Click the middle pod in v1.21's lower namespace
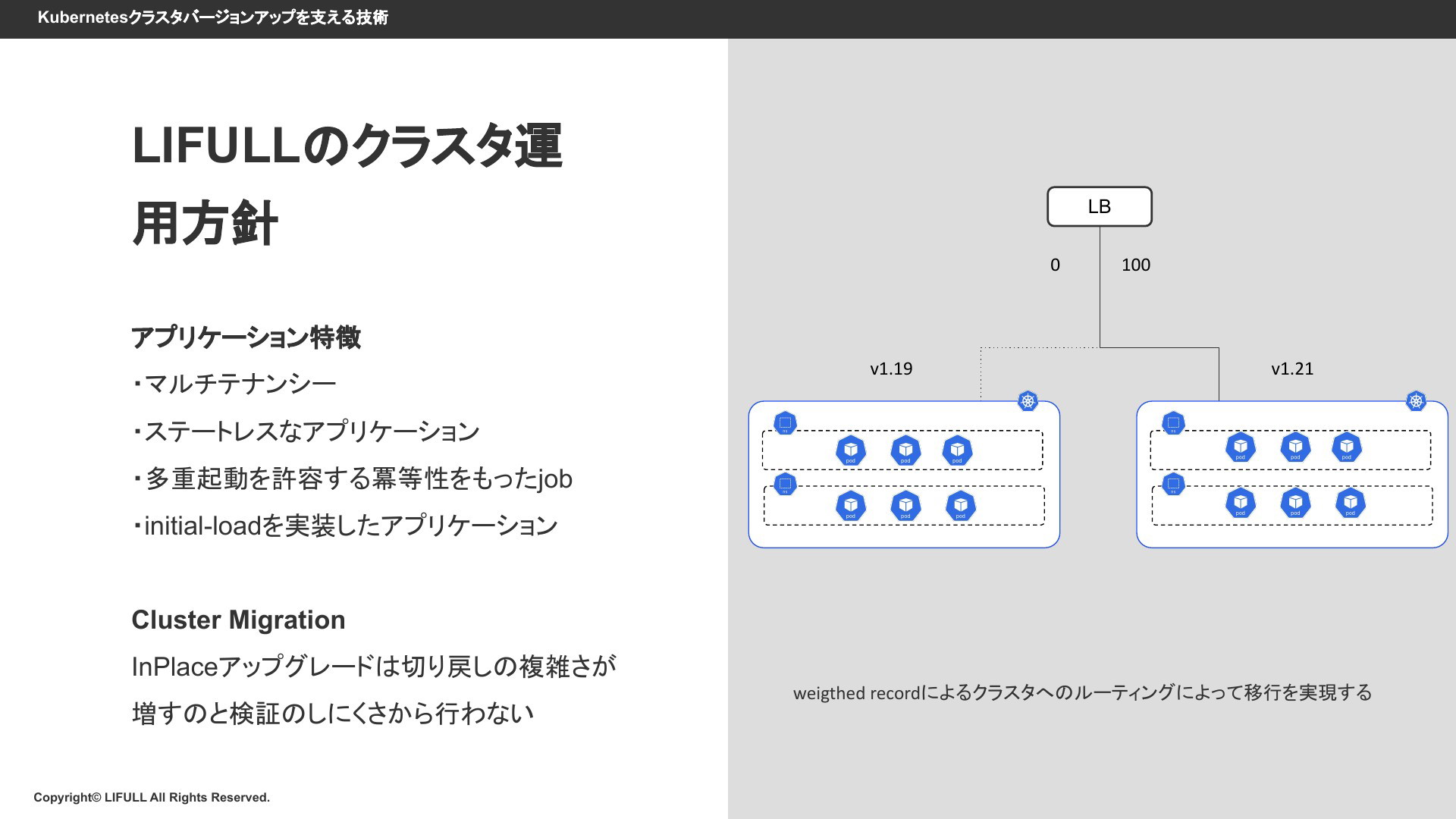The height and width of the screenshot is (819, 1456). pyautogui.click(x=1295, y=503)
